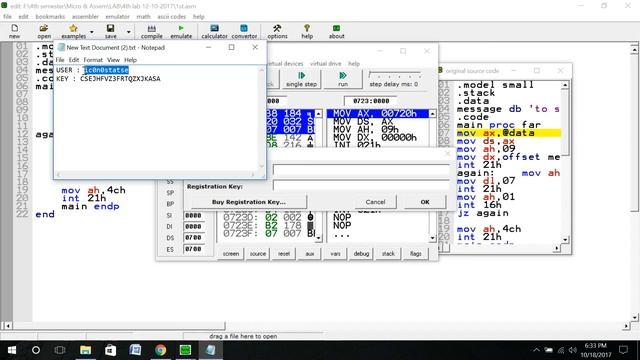Click the source button in emulator

[258, 253]
